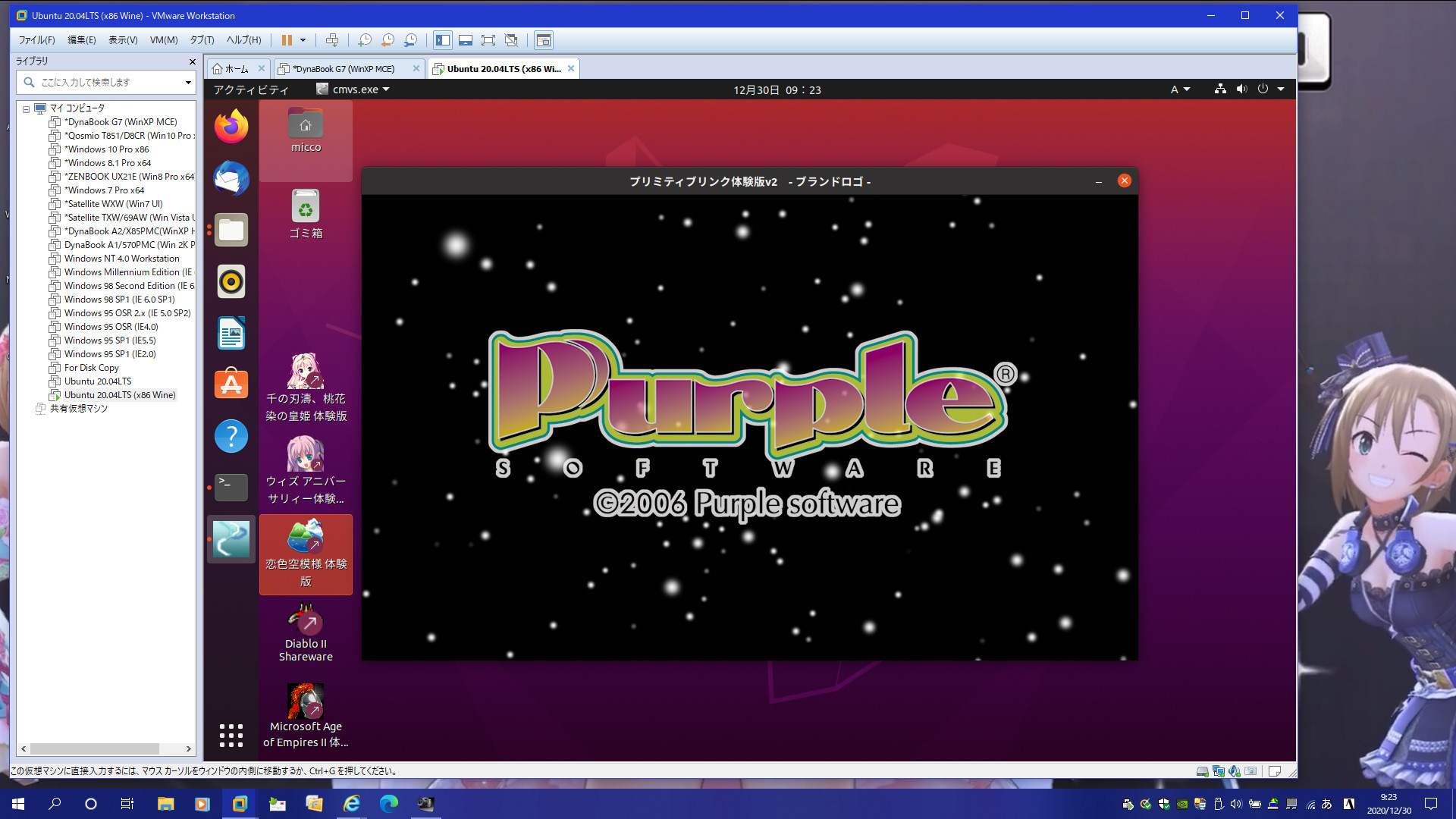Viewport: 1456px width, 819px height.
Task: Select *Windows 10 Pro x86 in library
Action: (106, 149)
